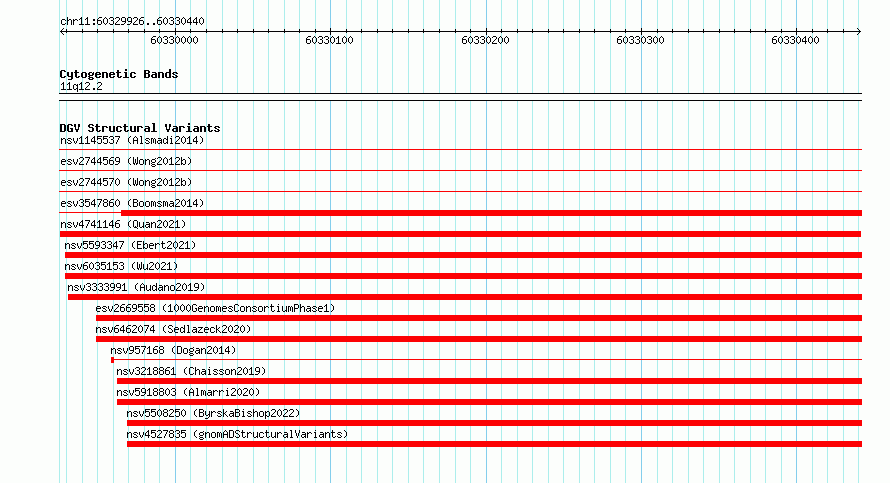Click the 60330400 ruler position label
This screenshot has width=890, height=483.
coord(795,40)
